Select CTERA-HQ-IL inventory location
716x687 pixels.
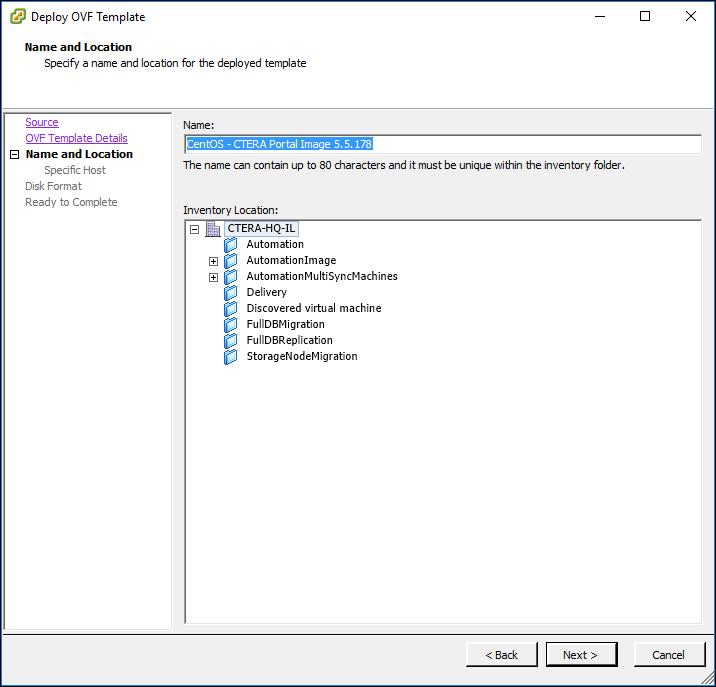coord(261,228)
